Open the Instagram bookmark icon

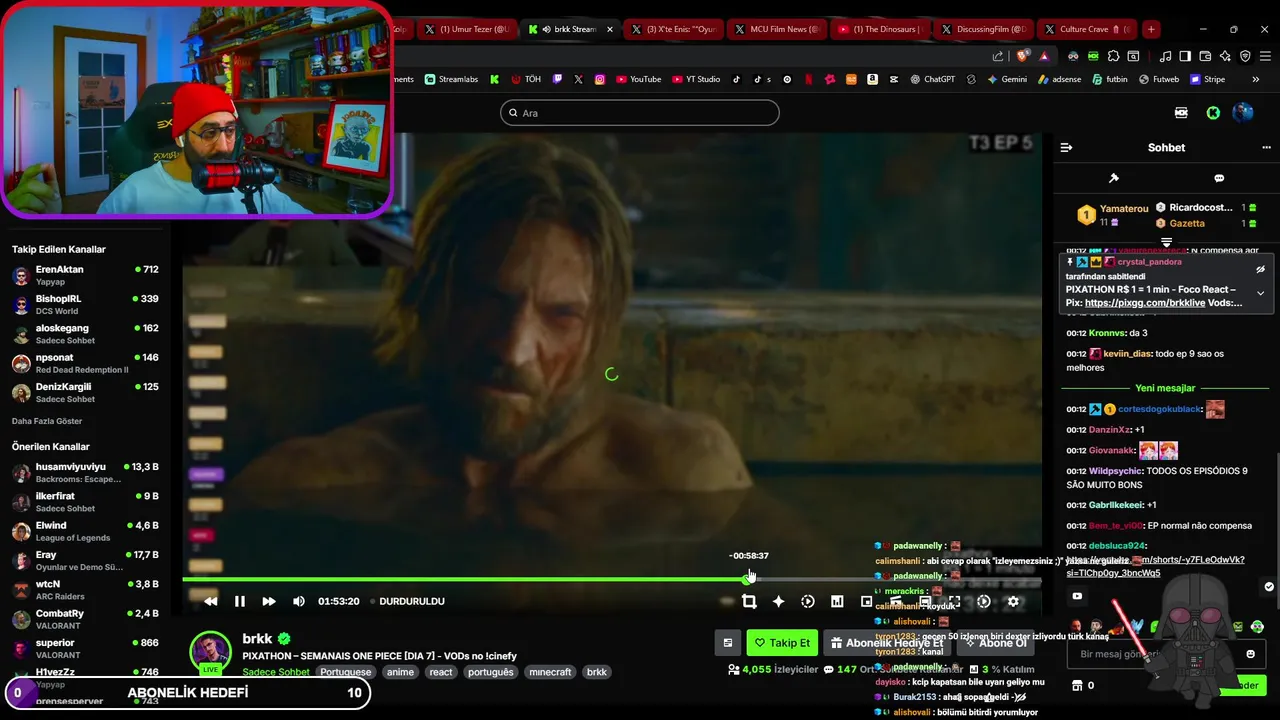coord(600,79)
